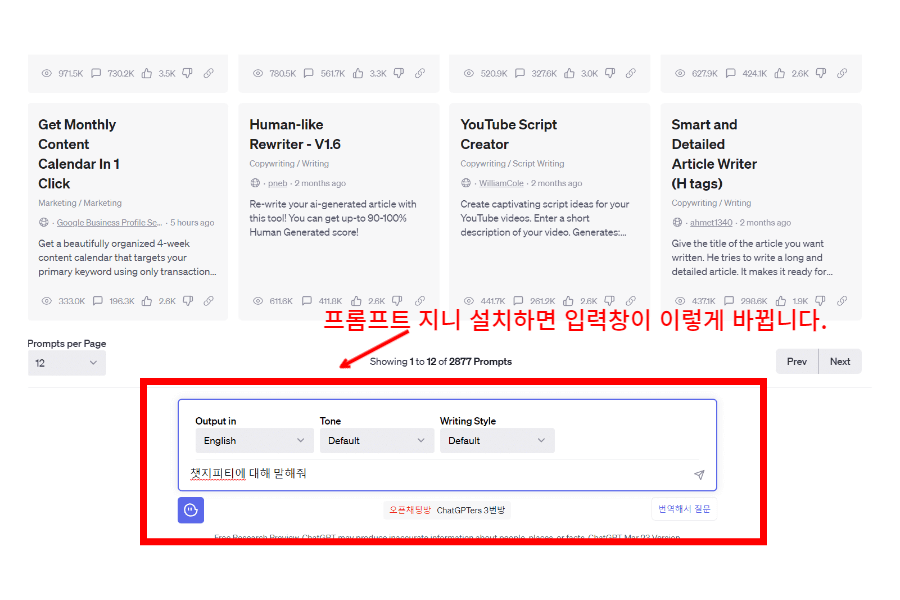The width and height of the screenshot is (900, 600).
Task: Click the copy link icon on YouTube Script Creator card
Action: 630,300
